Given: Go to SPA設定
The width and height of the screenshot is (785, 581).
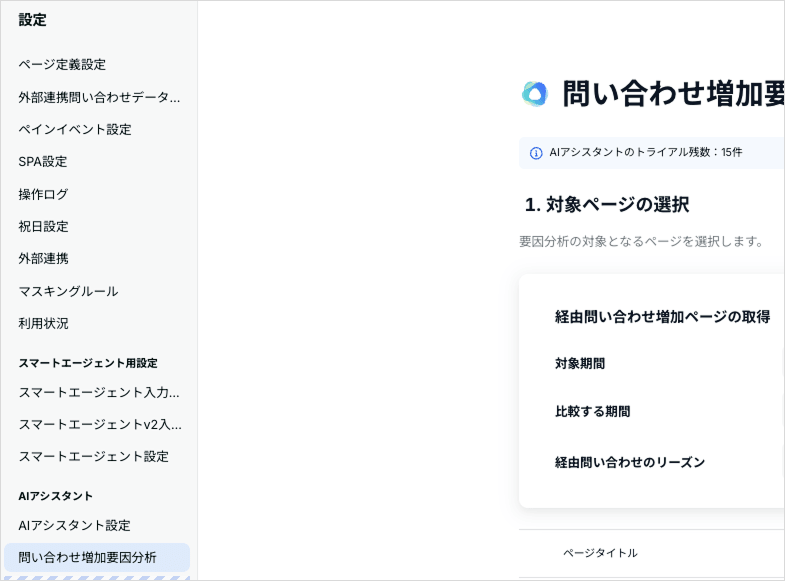Looking at the screenshot, I should click(43, 162).
